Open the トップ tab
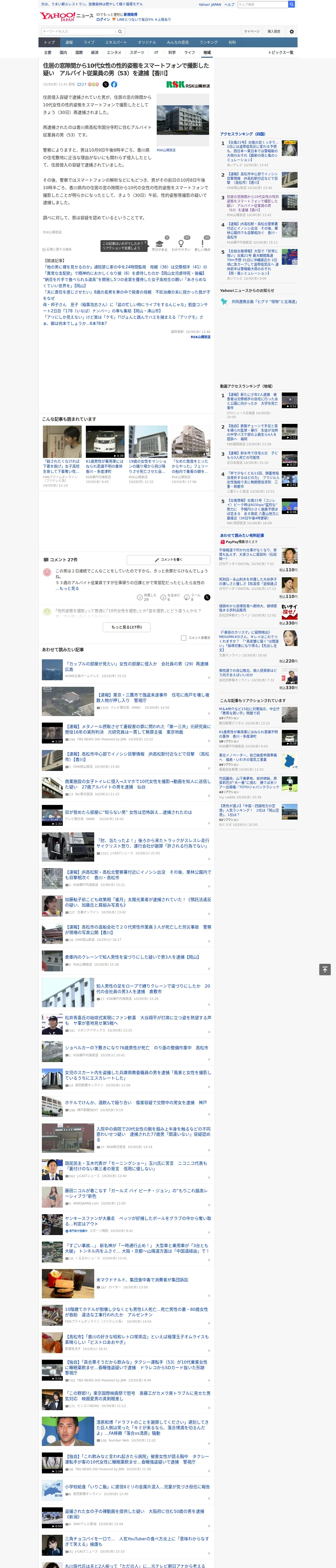 49,43
